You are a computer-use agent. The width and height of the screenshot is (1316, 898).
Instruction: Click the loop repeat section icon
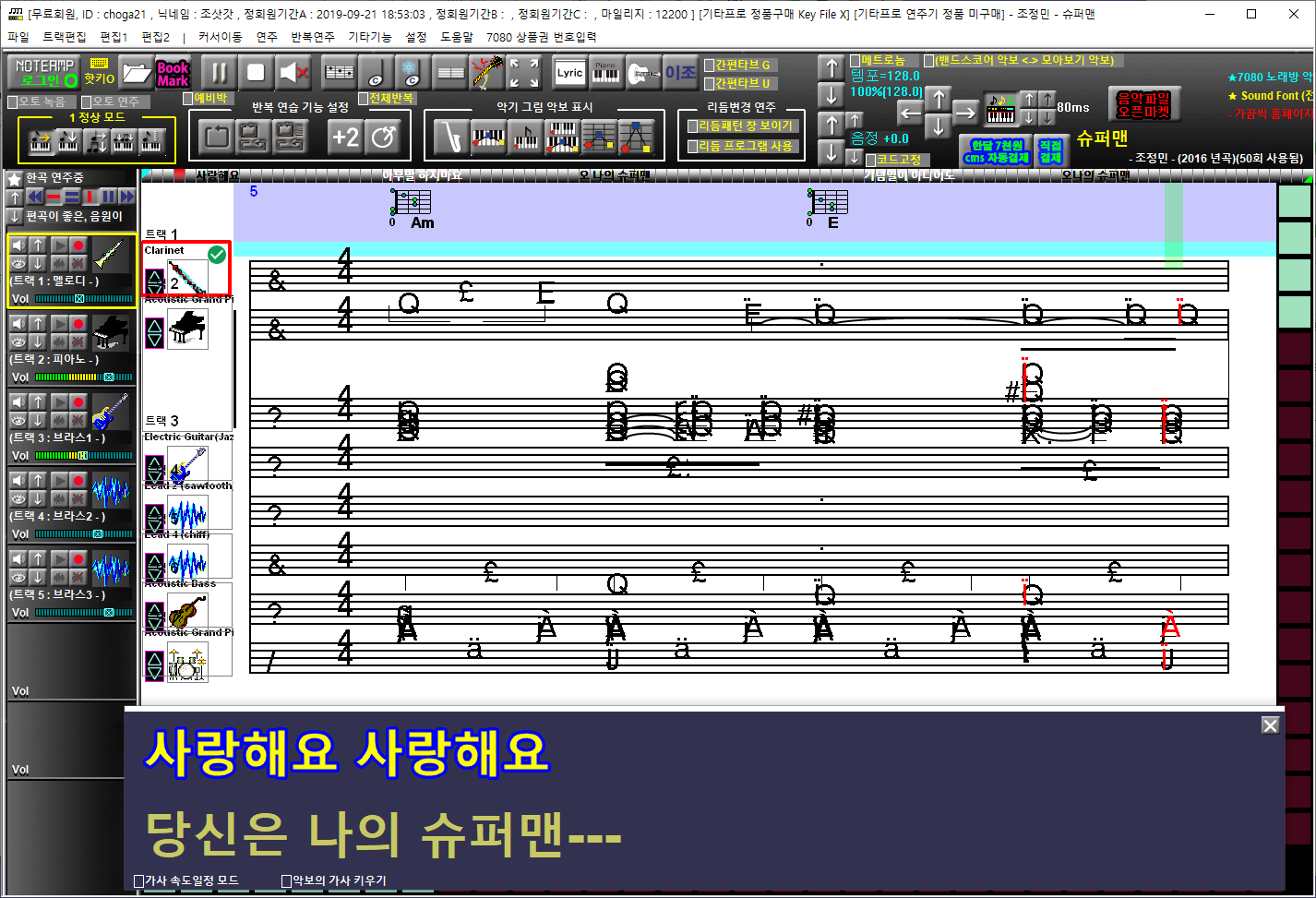[216, 138]
